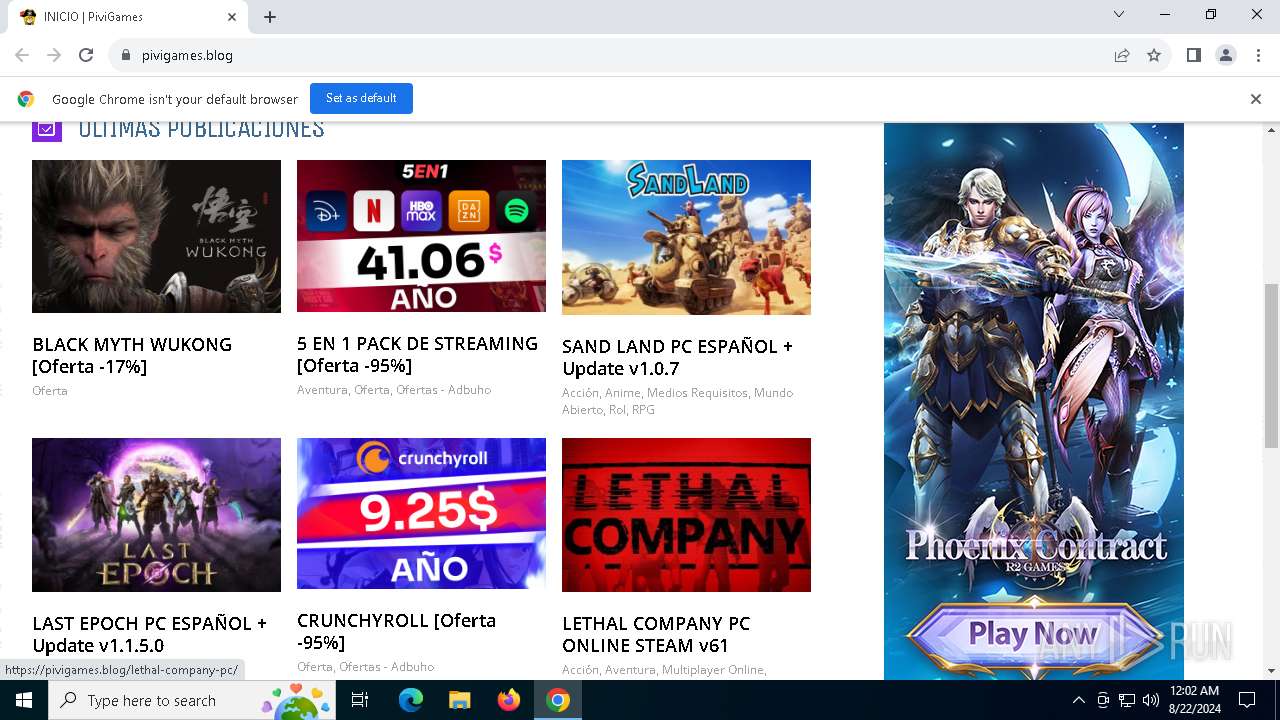Open network settings tray icon
Image resolution: width=1280 pixels, height=720 pixels.
coord(1127,700)
